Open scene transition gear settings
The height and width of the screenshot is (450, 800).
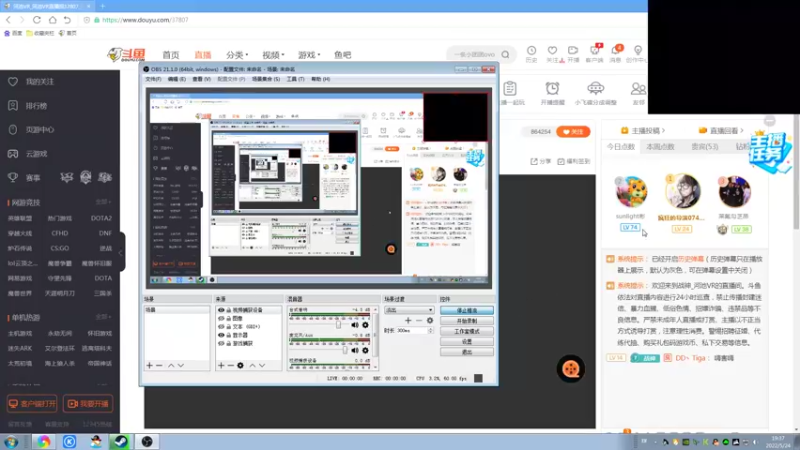pos(430,320)
